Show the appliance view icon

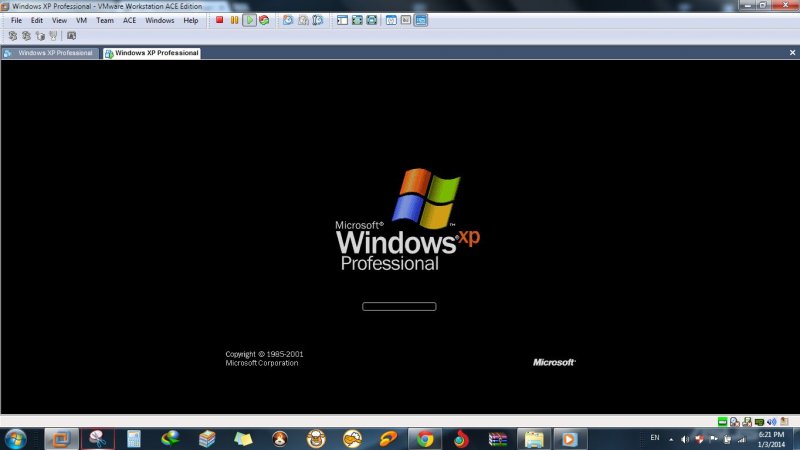click(406, 20)
